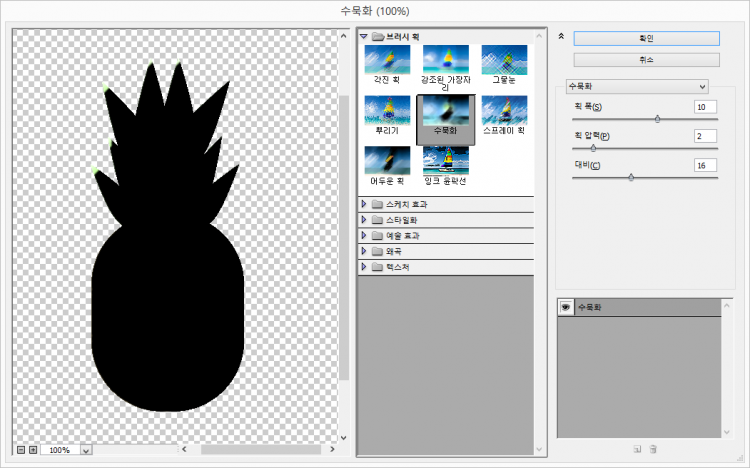
Task: Click the 취소 cancel button
Action: click(646, 60)
